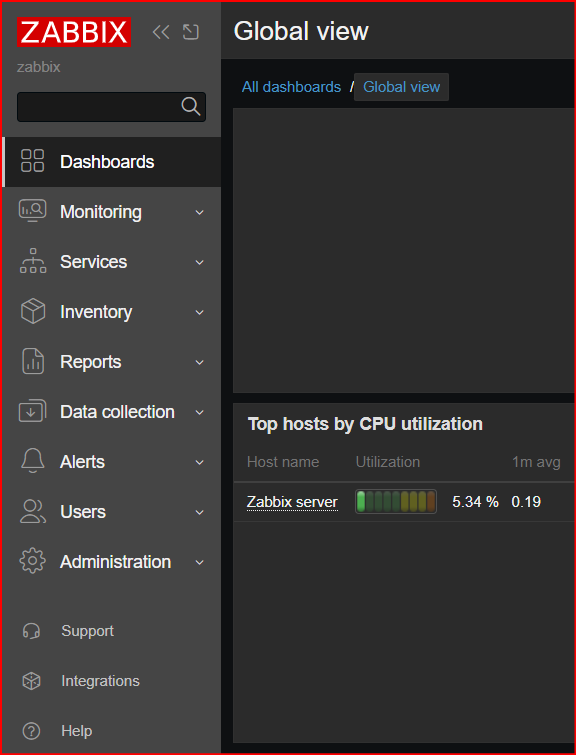
Task: Expand the Alerts menu chevron
Action: 199,462
